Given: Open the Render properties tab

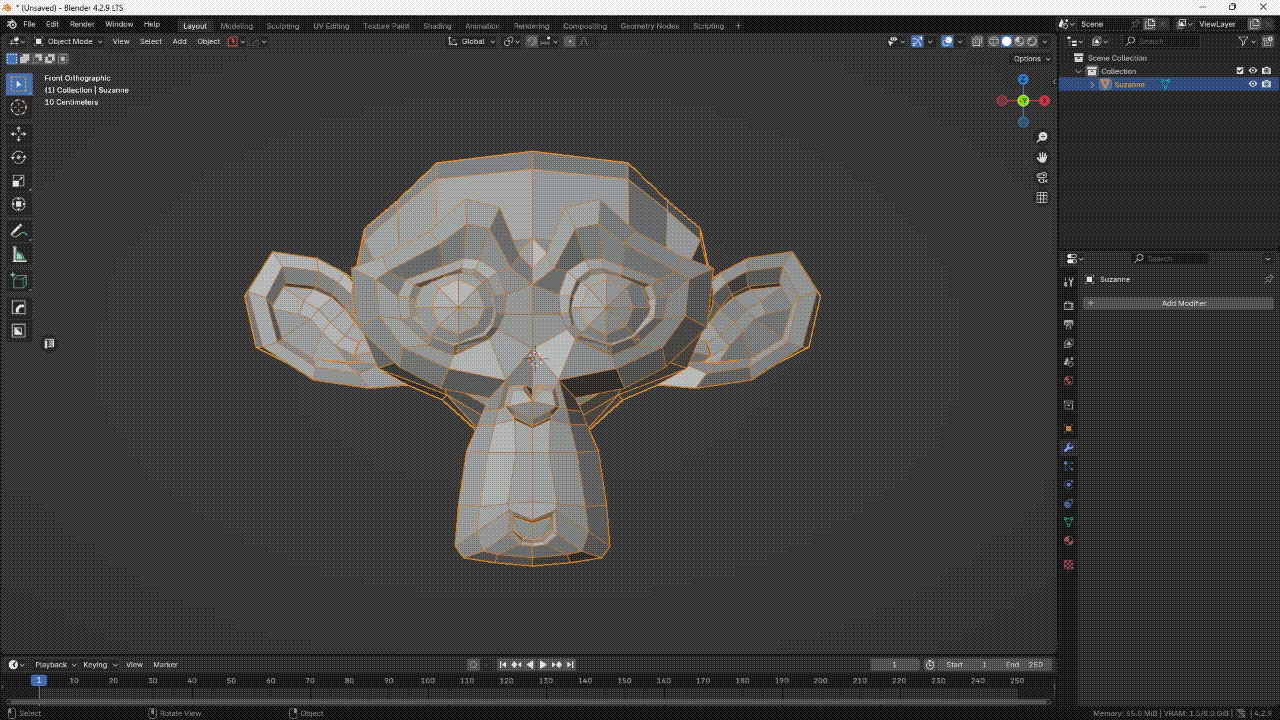Looking at the screenshot, I should point(1068,305).
